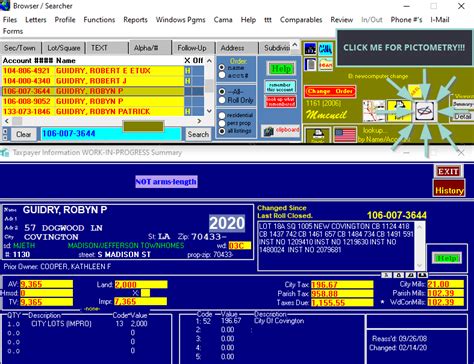Click the map thumbnail icon

pyautogui.click(x=374, y=111)
